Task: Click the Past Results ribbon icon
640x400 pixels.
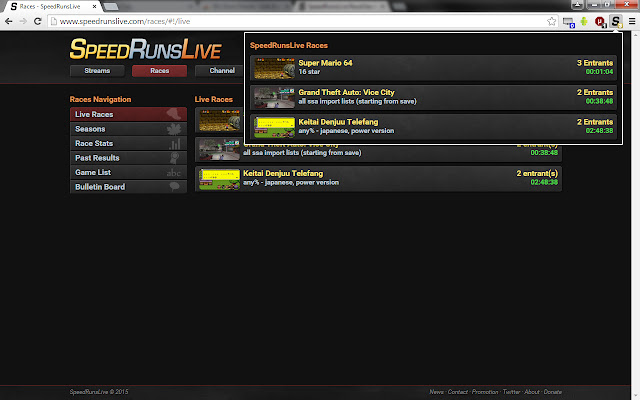Action: click(175, 158)
